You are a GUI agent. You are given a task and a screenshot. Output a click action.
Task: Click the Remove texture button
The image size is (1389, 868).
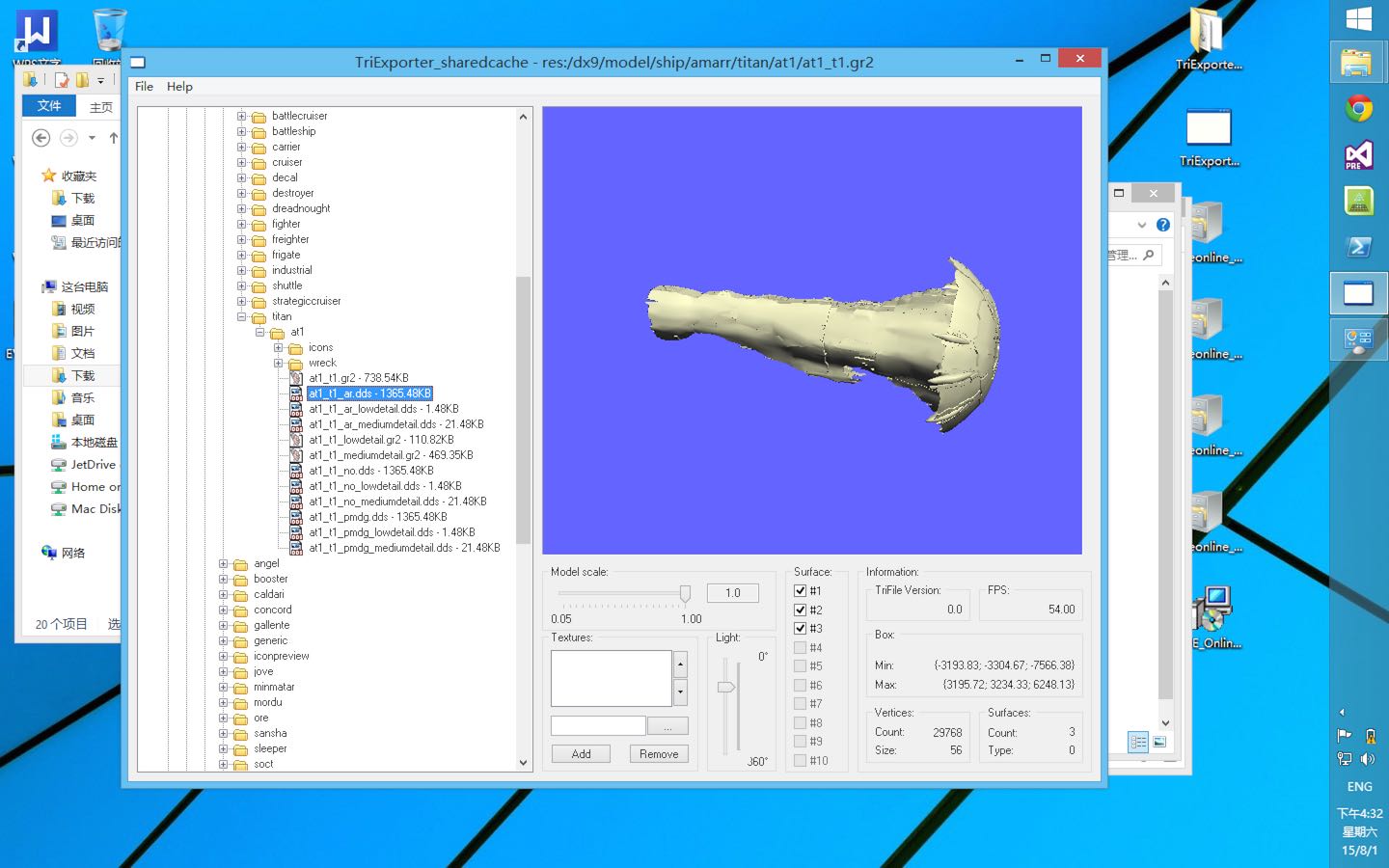[659, 754]
